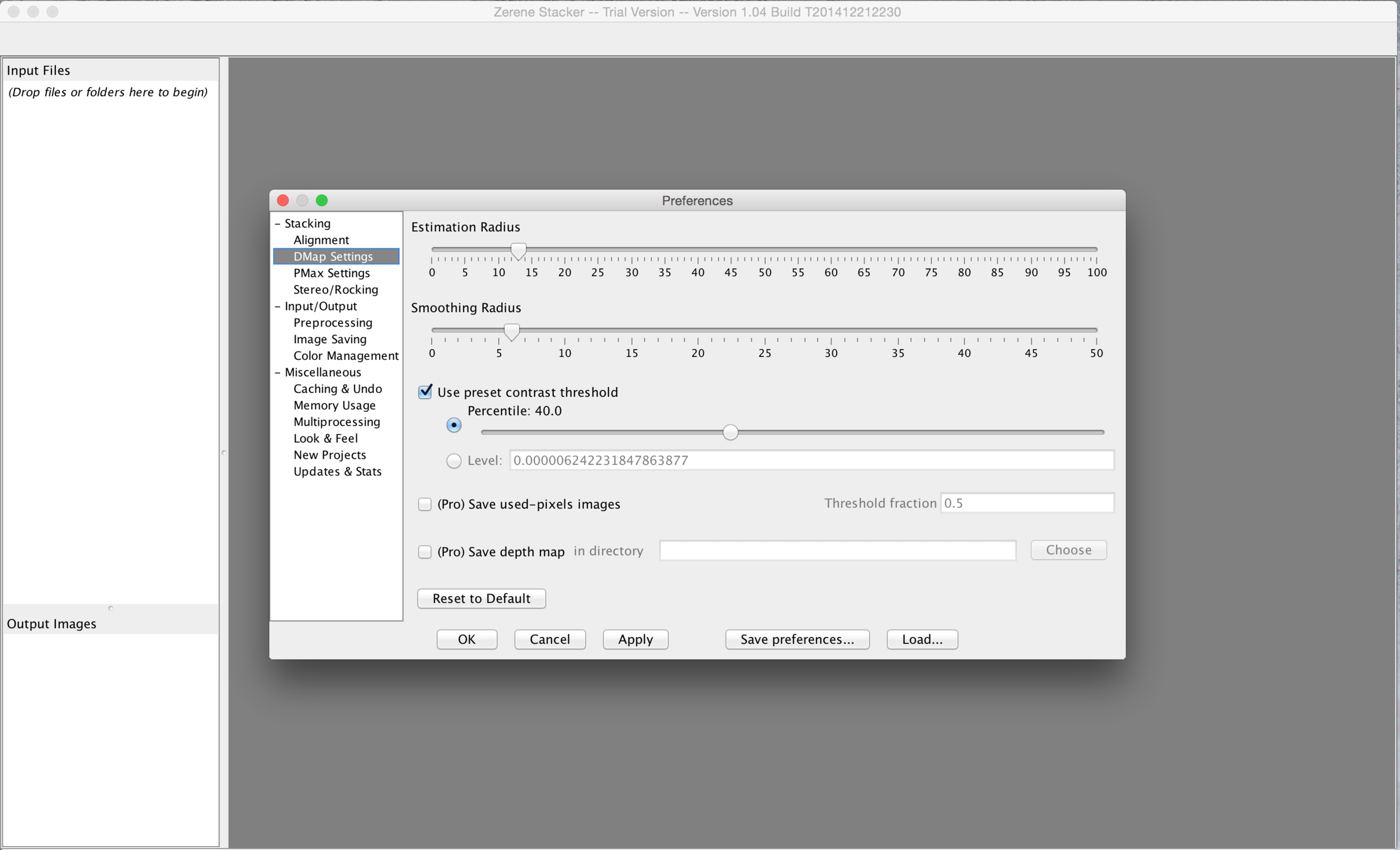Click Reset to Default button

click(x=481, y=598)
